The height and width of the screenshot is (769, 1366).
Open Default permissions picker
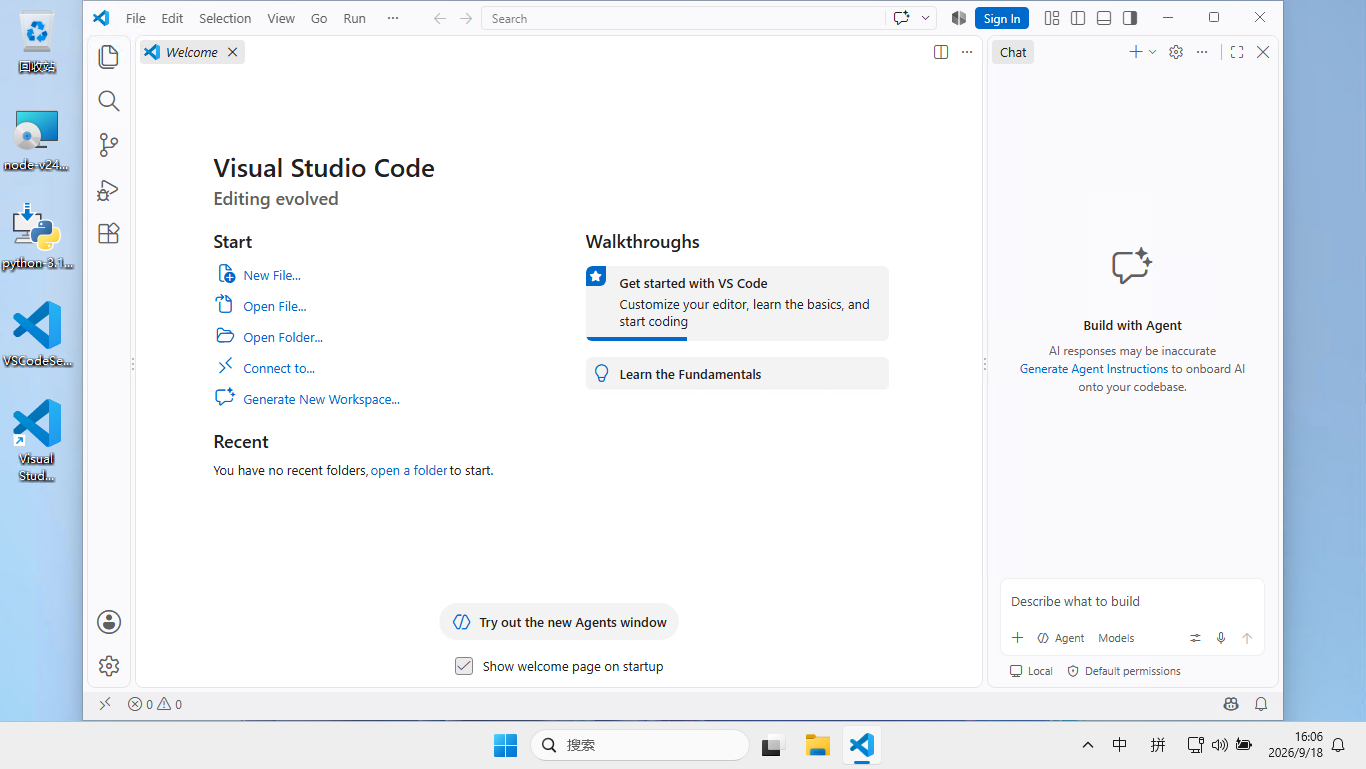point(1124,671)
